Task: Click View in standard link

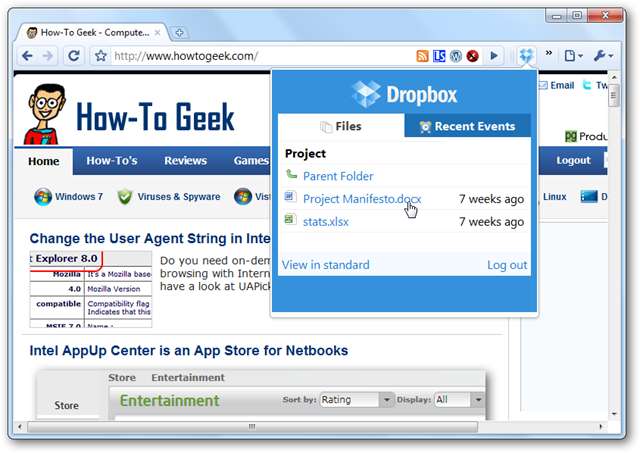Action: 325,265
